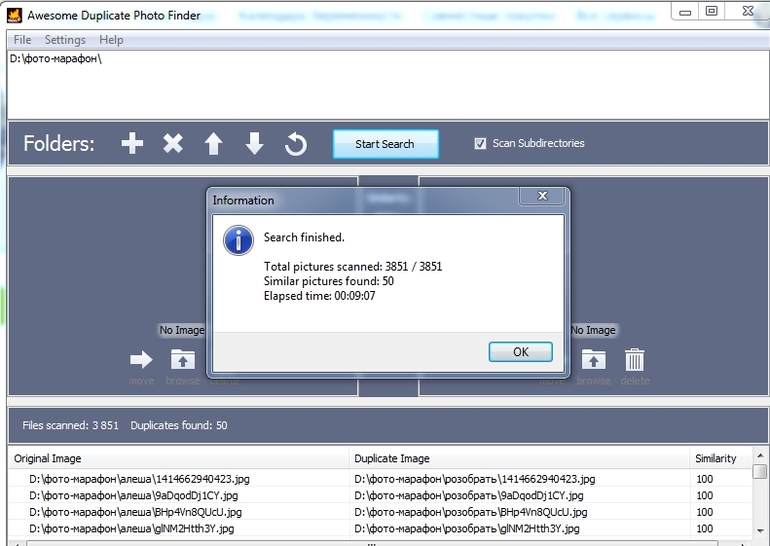Viewport: 770px width, 546px height.
Task: Minimize the Awesome Duplicate Photo Finder window
Action: [685, 12]
